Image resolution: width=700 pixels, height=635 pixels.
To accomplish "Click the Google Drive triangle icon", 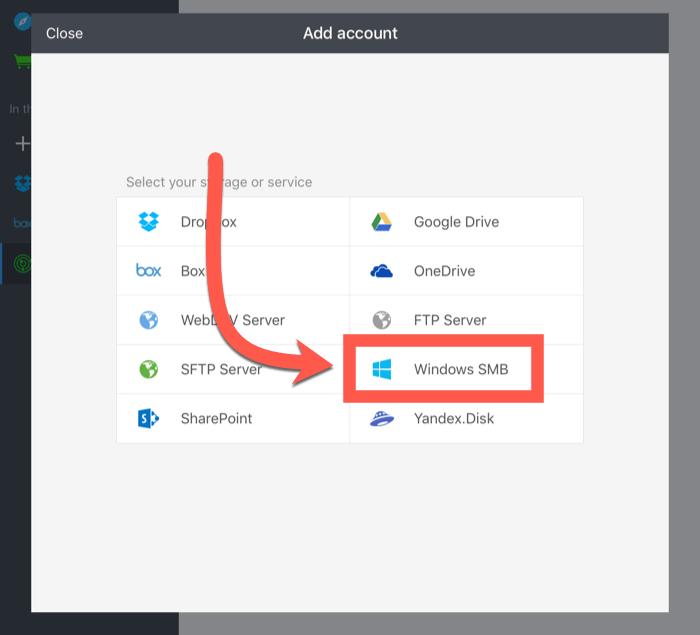I will click(x=382, y=222).
